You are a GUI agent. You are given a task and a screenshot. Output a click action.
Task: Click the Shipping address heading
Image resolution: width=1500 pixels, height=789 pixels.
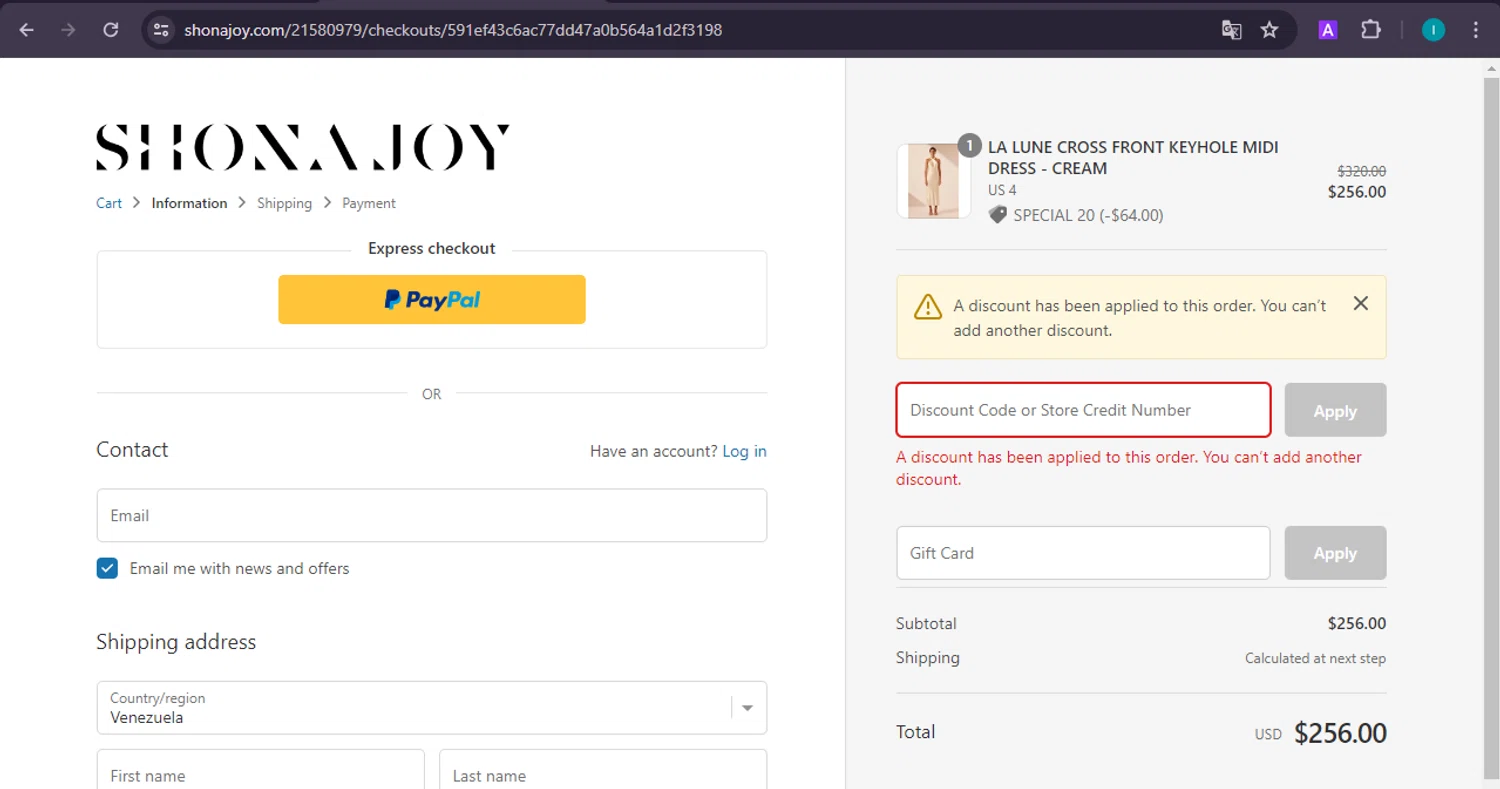click(176, 642)
